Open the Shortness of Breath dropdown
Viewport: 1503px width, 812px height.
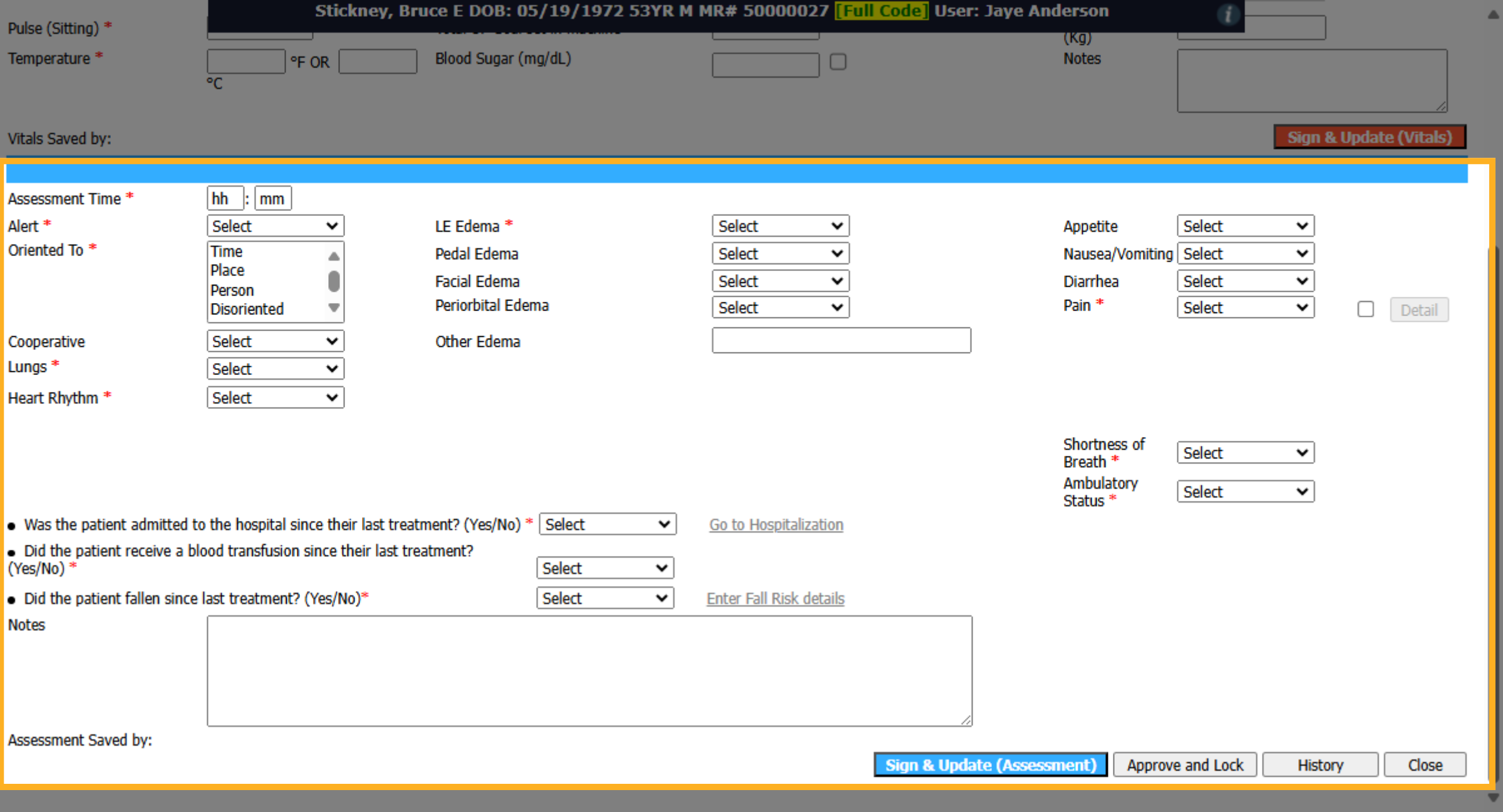coord(1246,453)
